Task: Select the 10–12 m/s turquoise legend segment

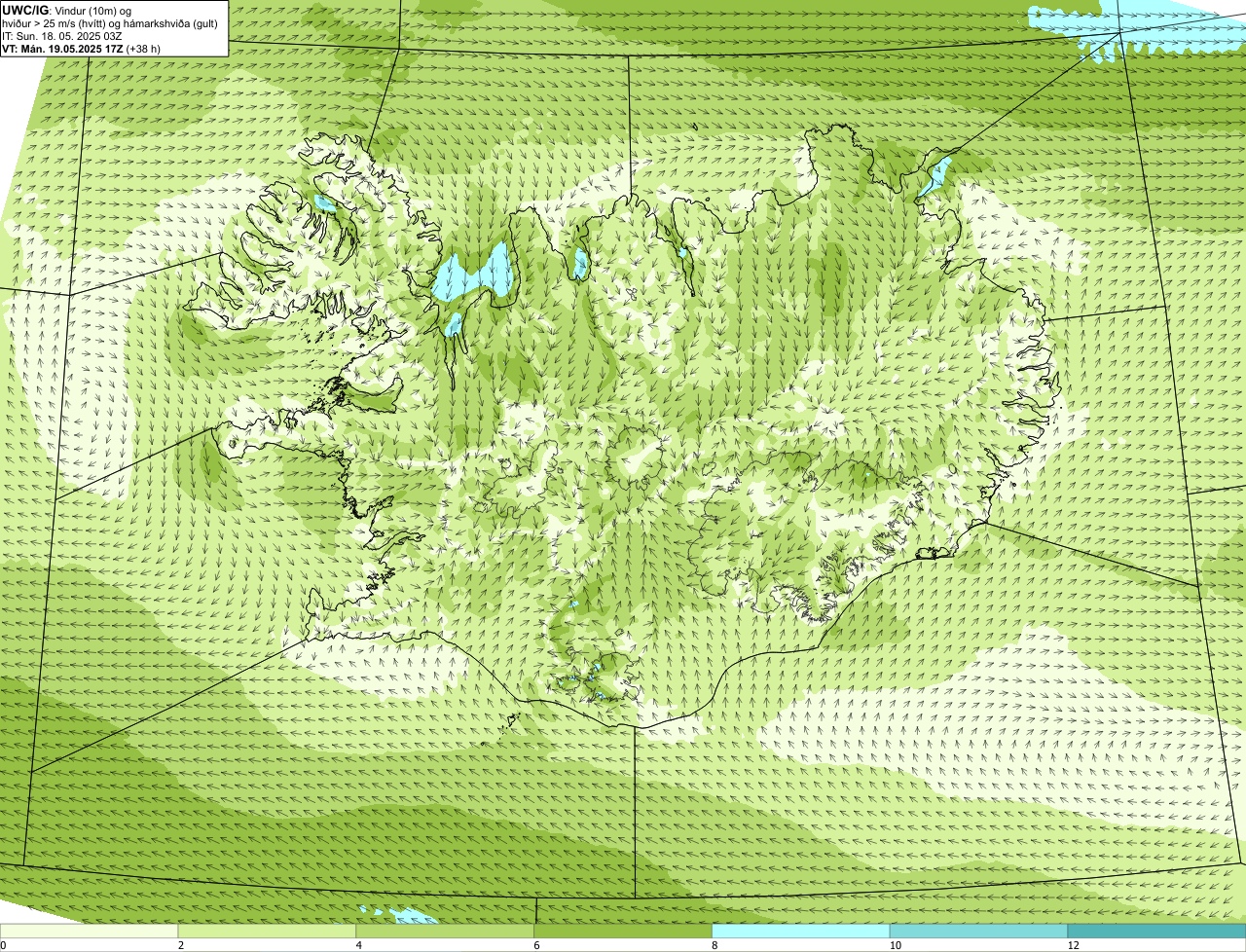Action: pos(978,931)
